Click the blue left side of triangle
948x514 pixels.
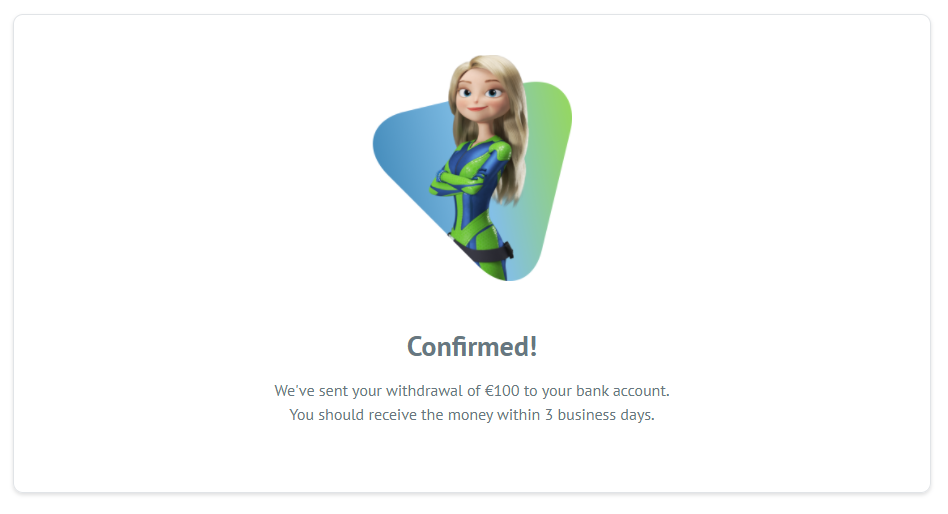pyautogui.click(x=405, y=145)
